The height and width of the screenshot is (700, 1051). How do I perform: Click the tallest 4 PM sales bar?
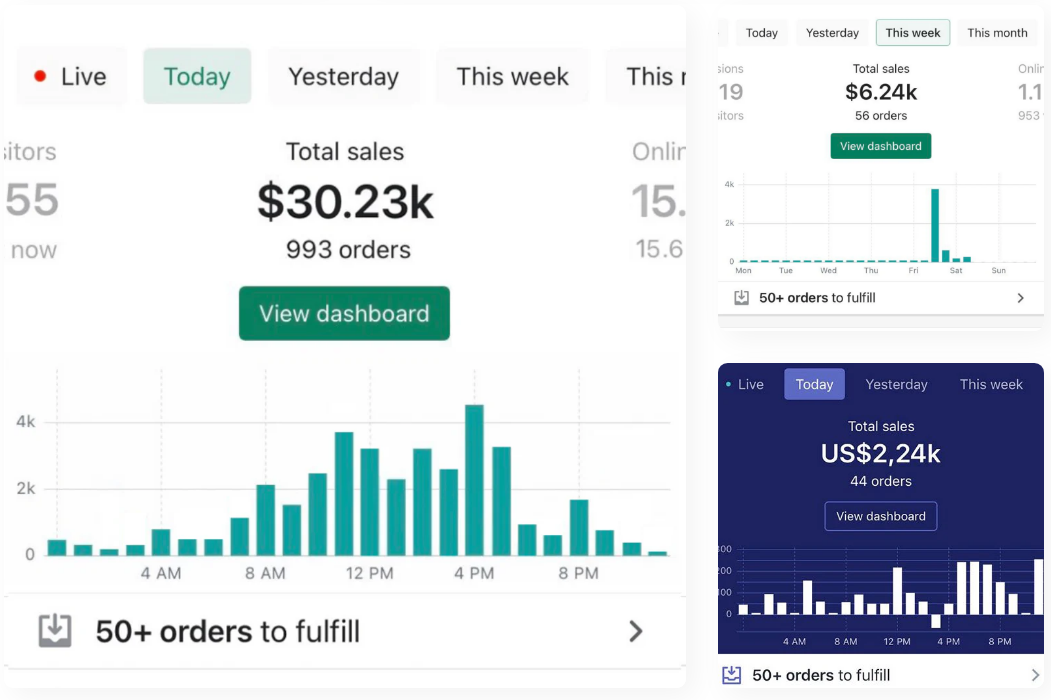pyautogui.click(x=474, y=479)
